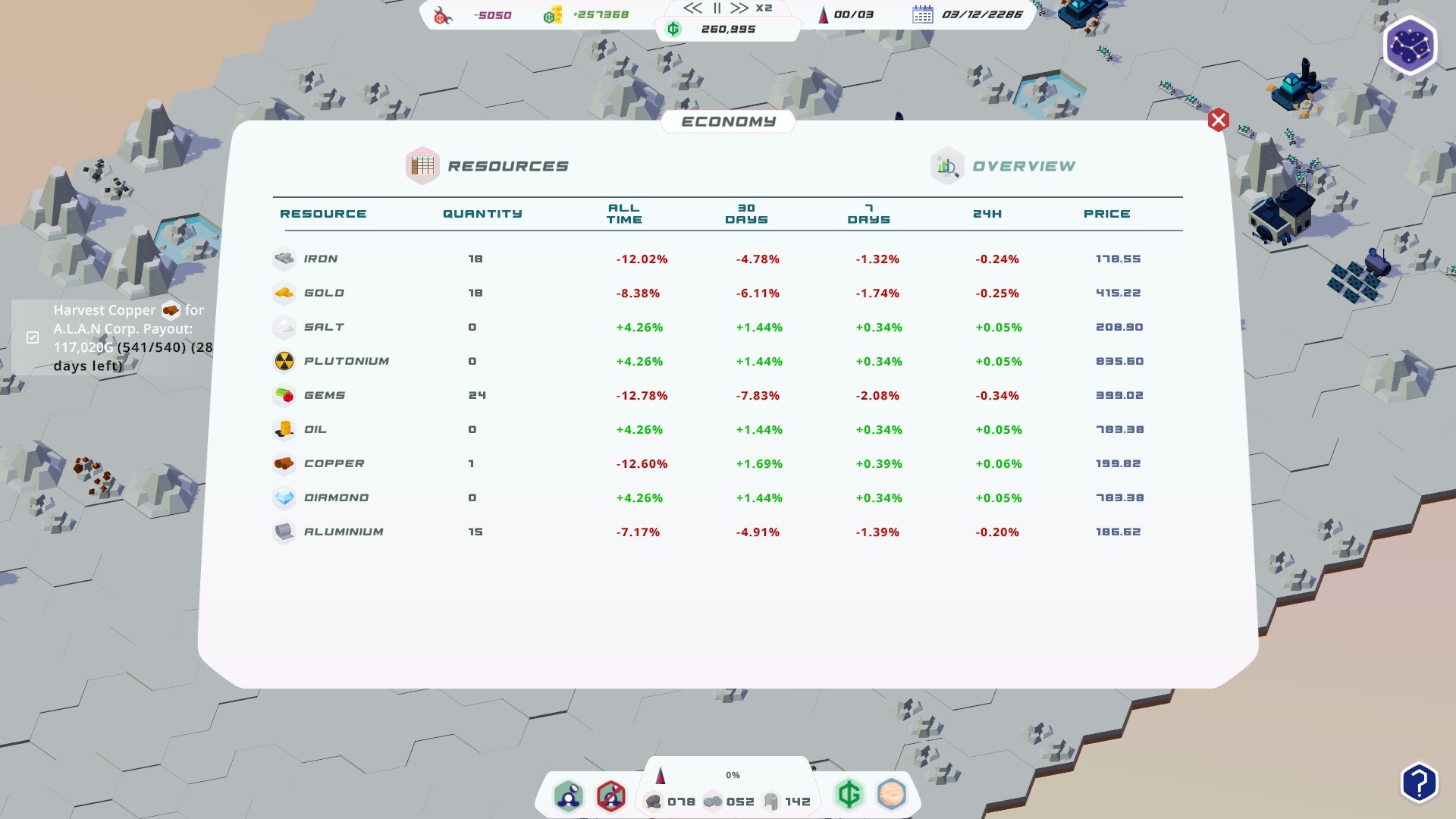Click the Copper resource icon in the table

(284, 463)
